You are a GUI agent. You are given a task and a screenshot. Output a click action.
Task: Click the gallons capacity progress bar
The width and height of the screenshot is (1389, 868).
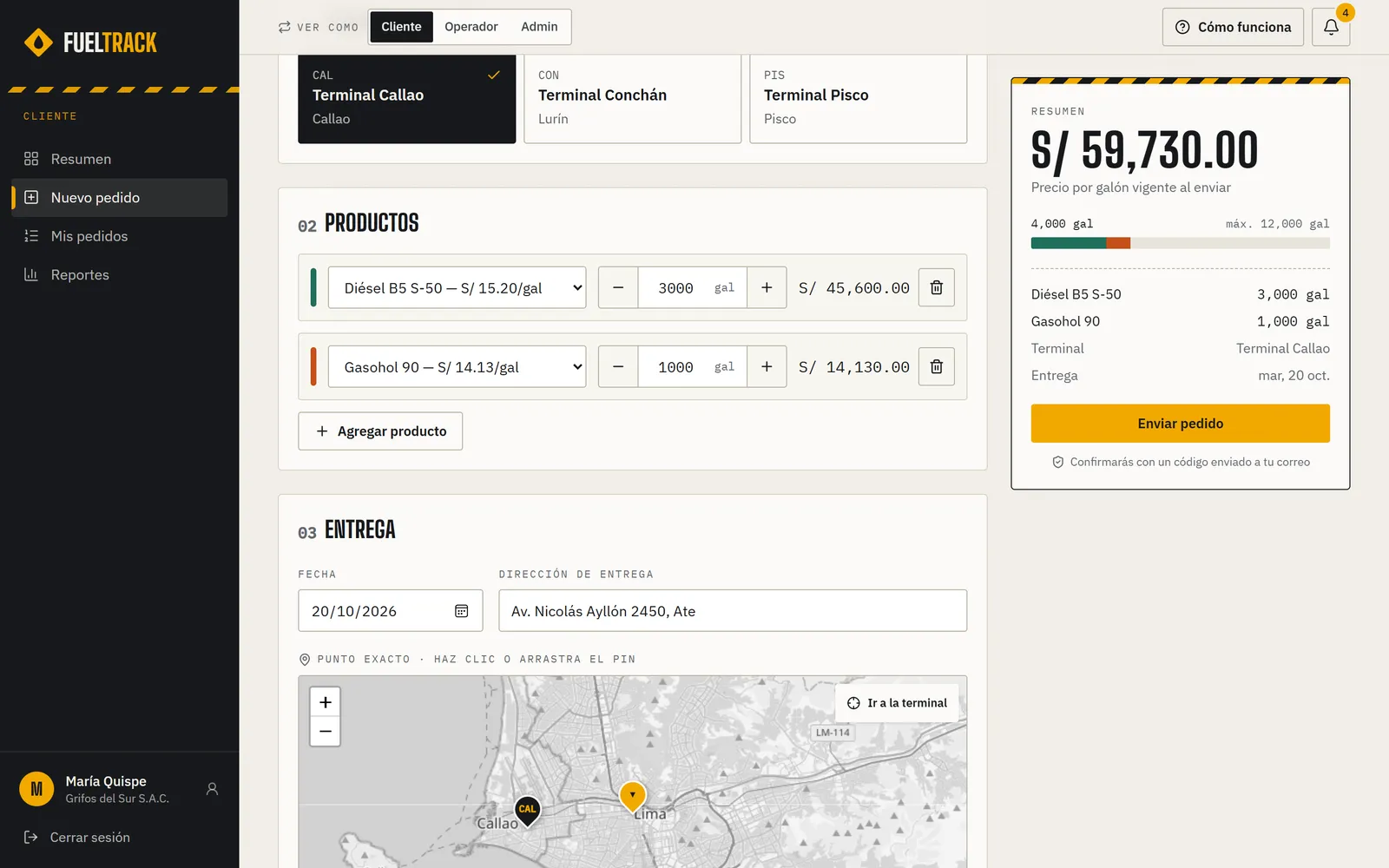tap(1181, 243)
